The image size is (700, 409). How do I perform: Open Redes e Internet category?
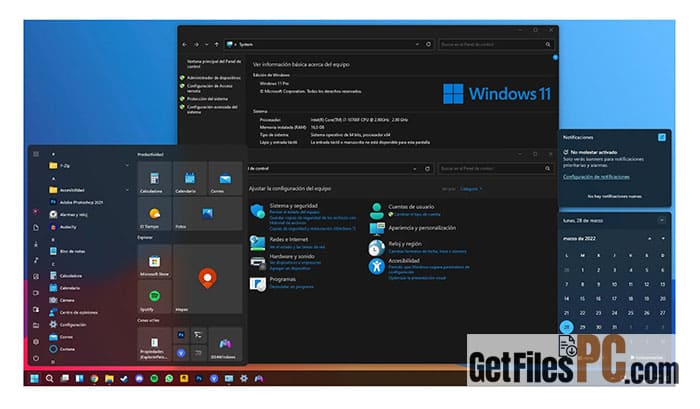pyautogui.click(x=288, y=239)
